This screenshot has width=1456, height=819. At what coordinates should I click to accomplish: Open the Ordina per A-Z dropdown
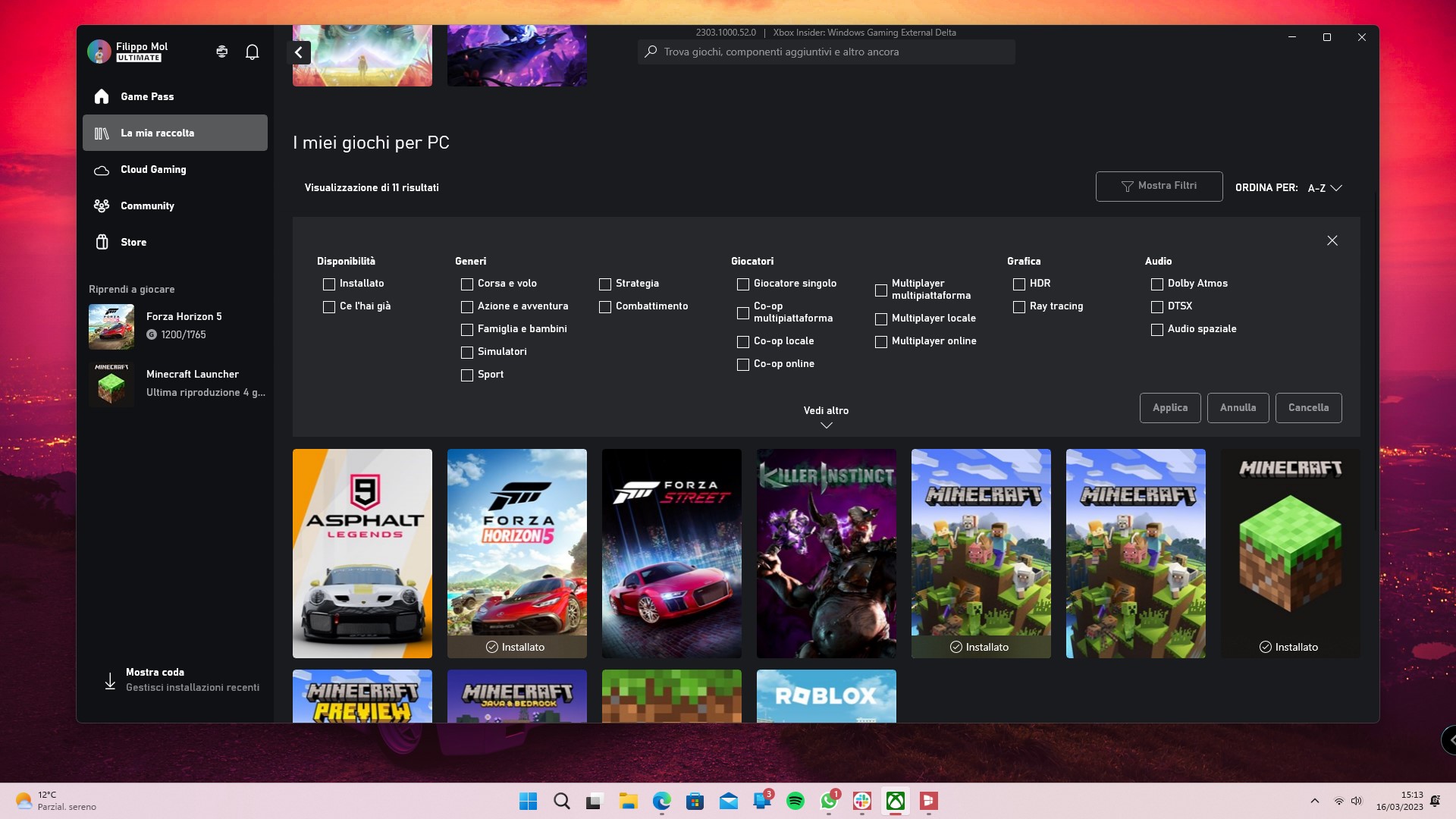coord(1325,187)
